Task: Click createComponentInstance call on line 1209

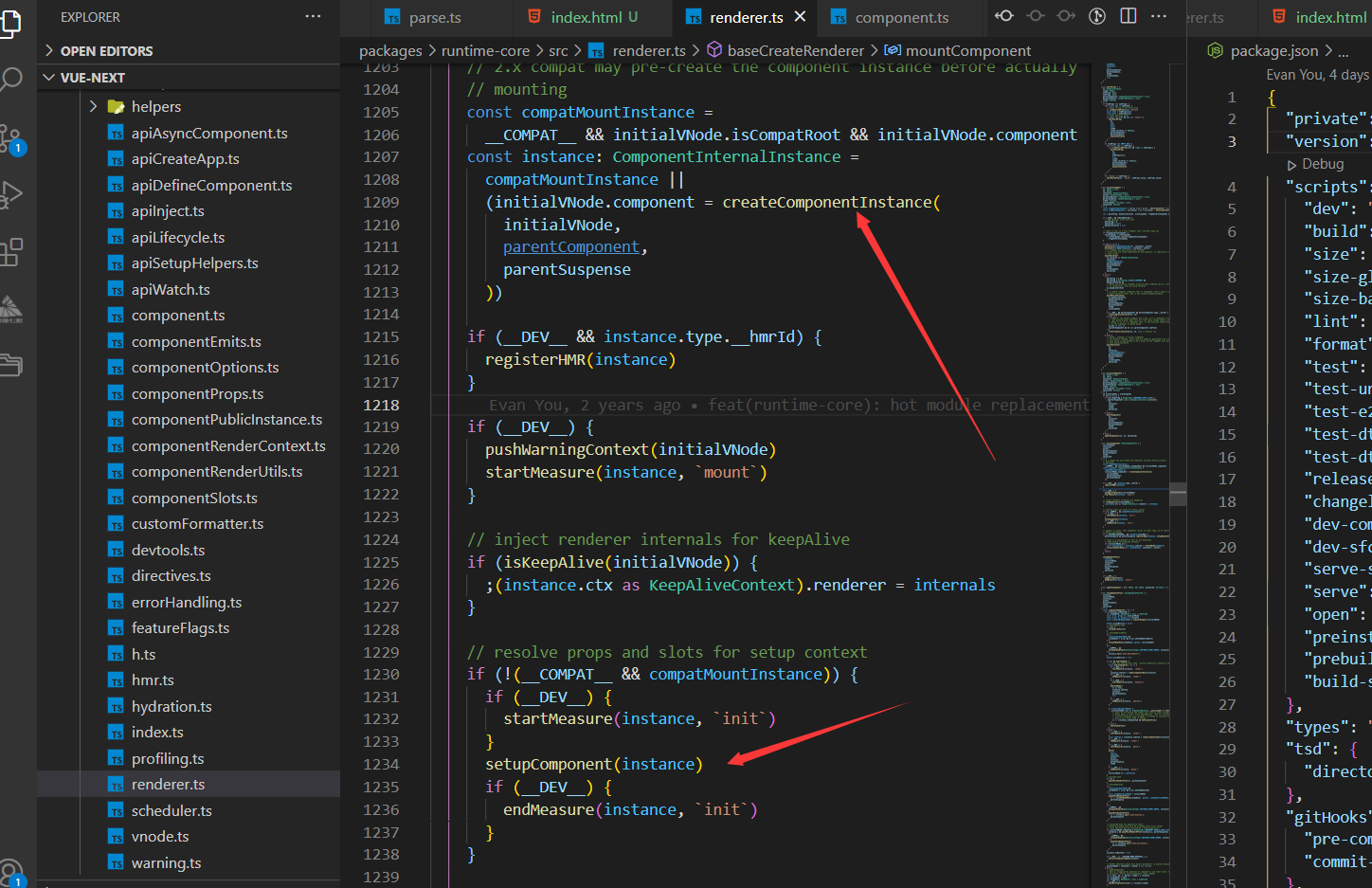Action: click(827, 202)
